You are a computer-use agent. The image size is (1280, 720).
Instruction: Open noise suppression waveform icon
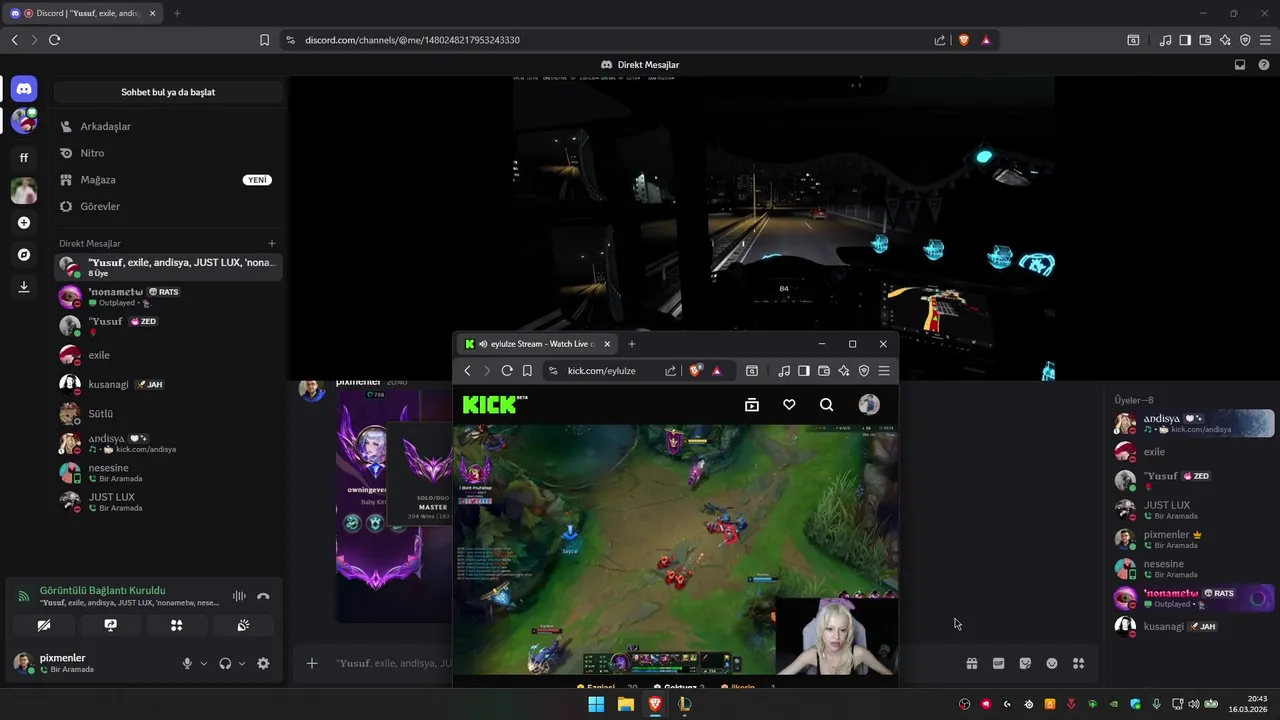pyautogui.click(x=239, y=596)
